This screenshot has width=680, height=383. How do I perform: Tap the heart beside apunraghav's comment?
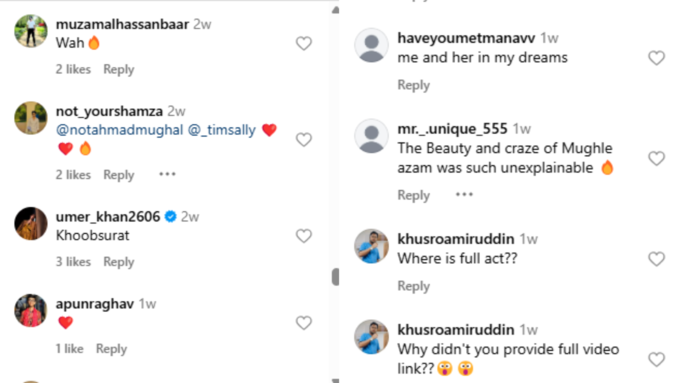(304, 323)
